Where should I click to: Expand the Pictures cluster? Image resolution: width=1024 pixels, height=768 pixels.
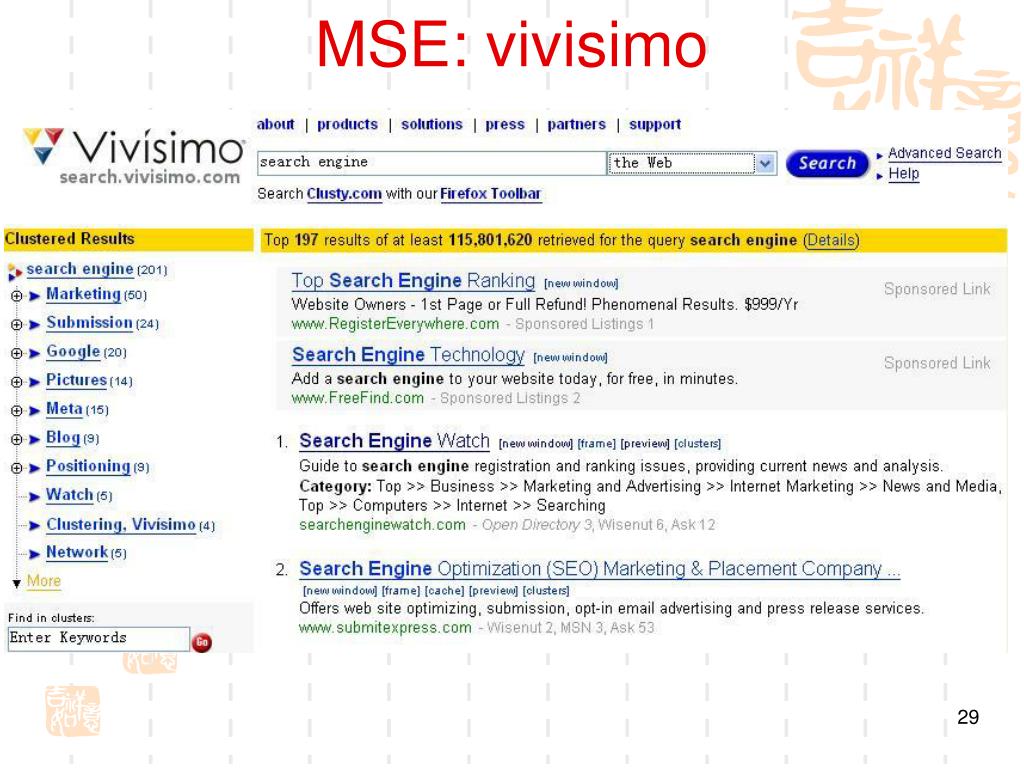pyautogui.click(x=17, y=382)
